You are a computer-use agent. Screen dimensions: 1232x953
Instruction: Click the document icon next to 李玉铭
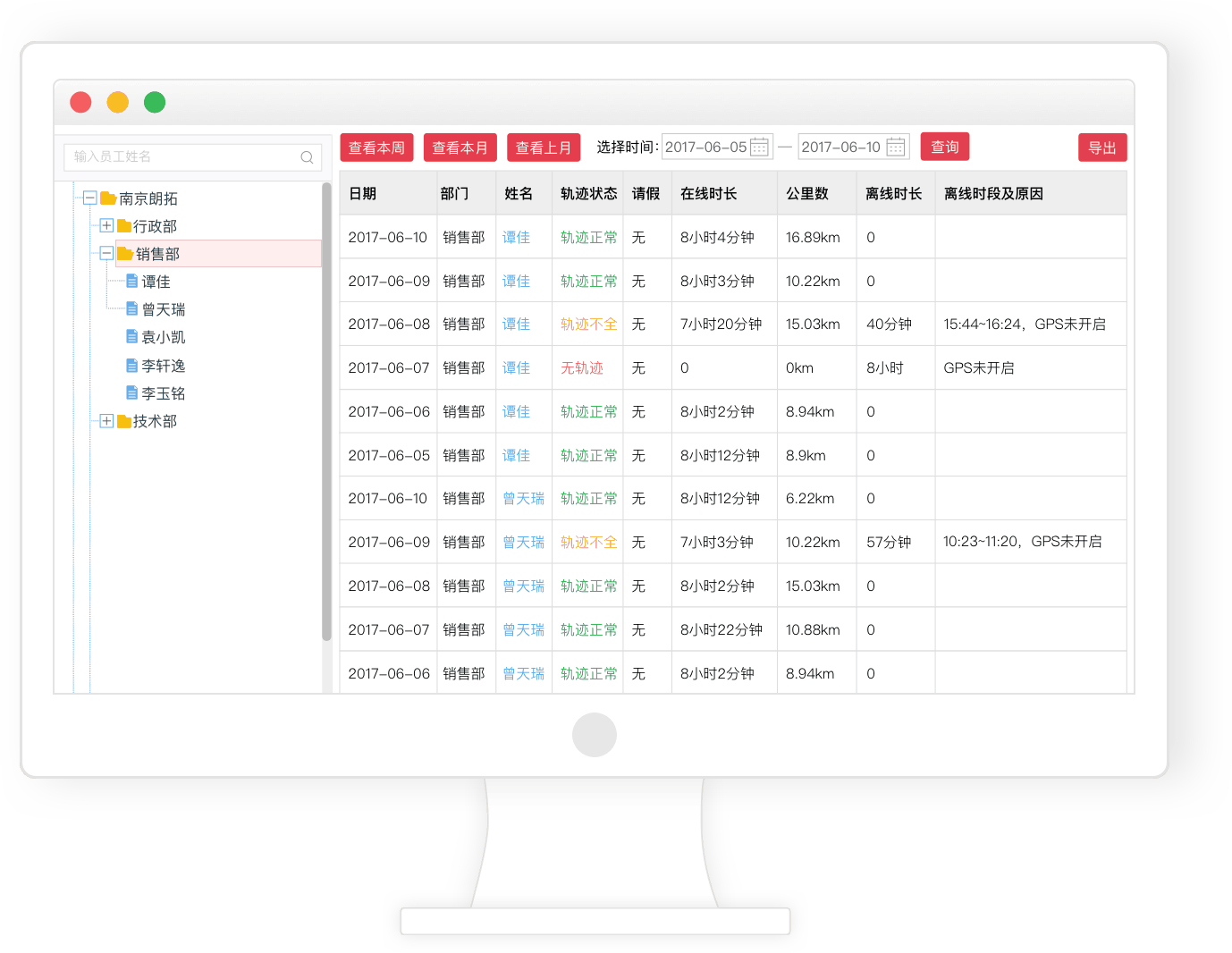[131, 393]
